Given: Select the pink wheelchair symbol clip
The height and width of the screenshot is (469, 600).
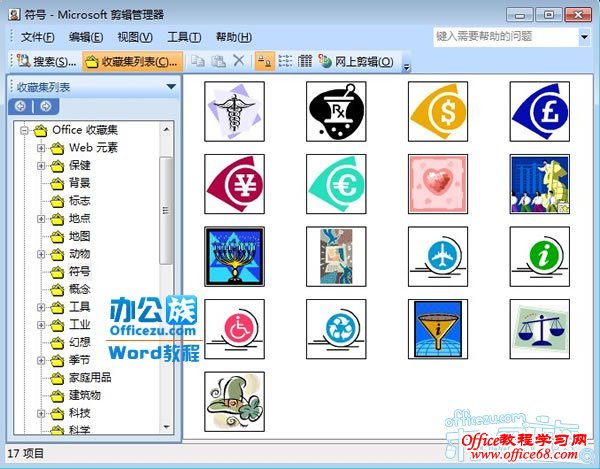Looking at the screenshot, I should click(234, 329).
